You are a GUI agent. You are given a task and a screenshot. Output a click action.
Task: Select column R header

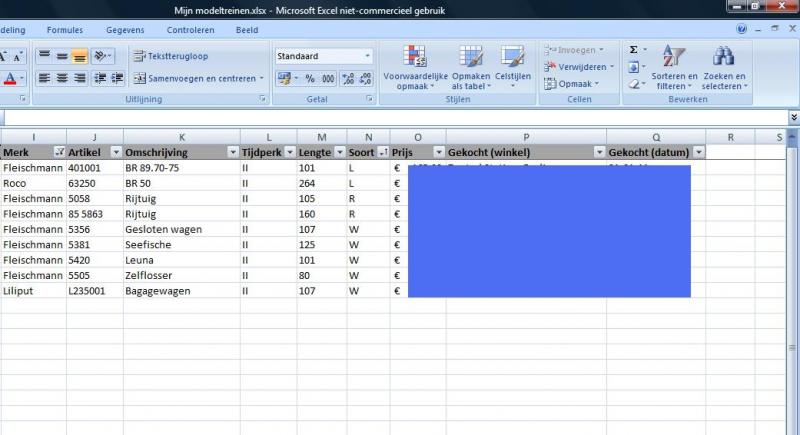(x=731, y=137)
